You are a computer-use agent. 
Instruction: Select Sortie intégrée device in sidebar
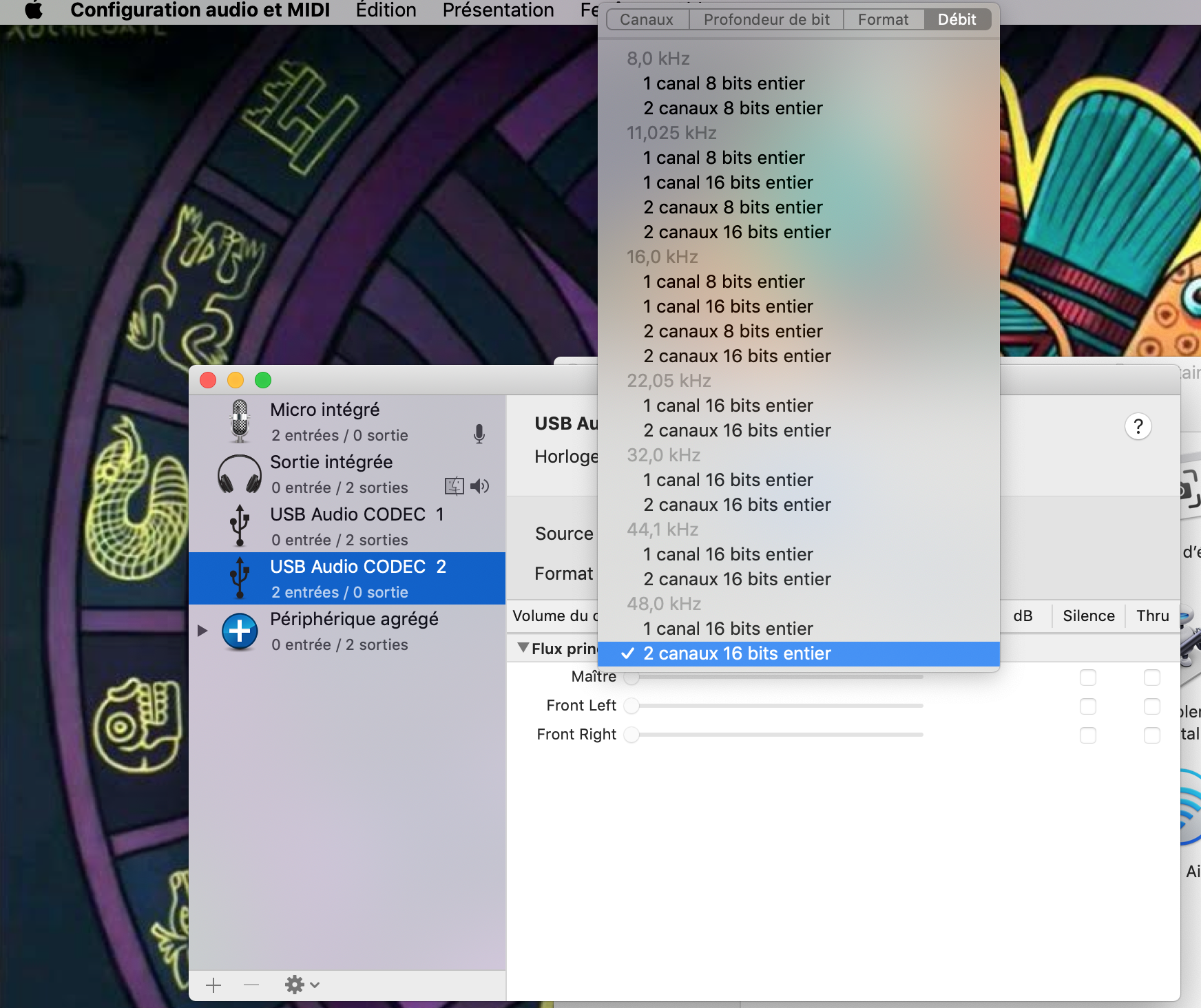pos(347,474)
